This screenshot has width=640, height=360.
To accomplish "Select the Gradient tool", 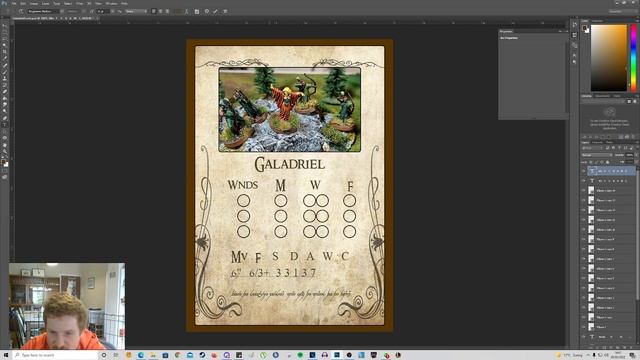I will 5,98.
